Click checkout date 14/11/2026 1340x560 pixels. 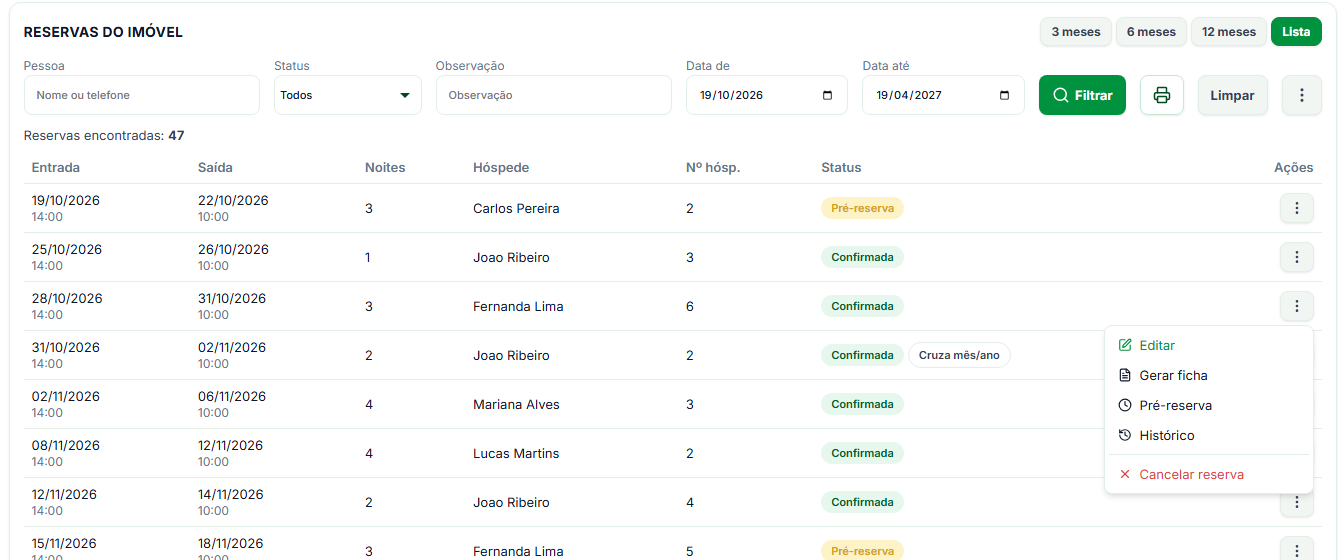(231, 494)
